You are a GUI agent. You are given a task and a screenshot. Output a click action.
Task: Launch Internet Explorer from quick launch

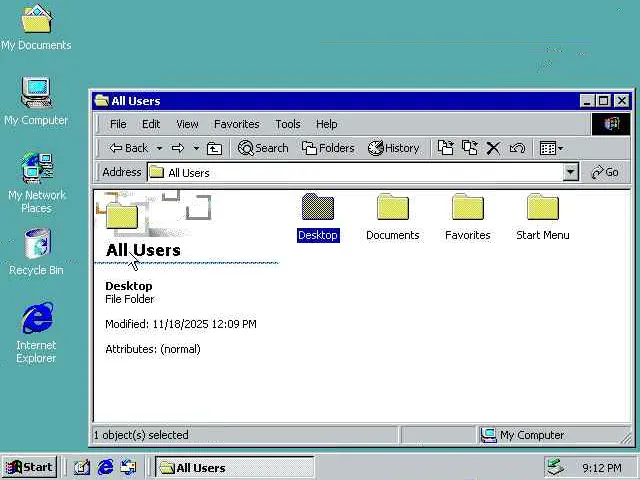click(x=105, y=467)
